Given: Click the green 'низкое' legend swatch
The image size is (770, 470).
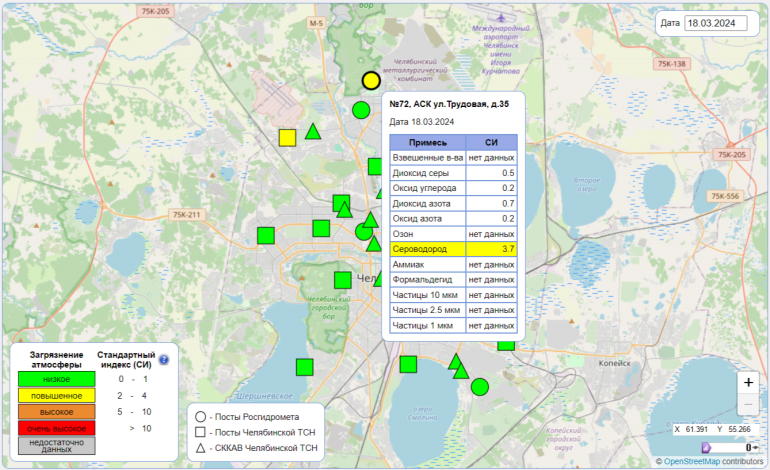Looking at the screenshot, I should (x=57, y=380).
